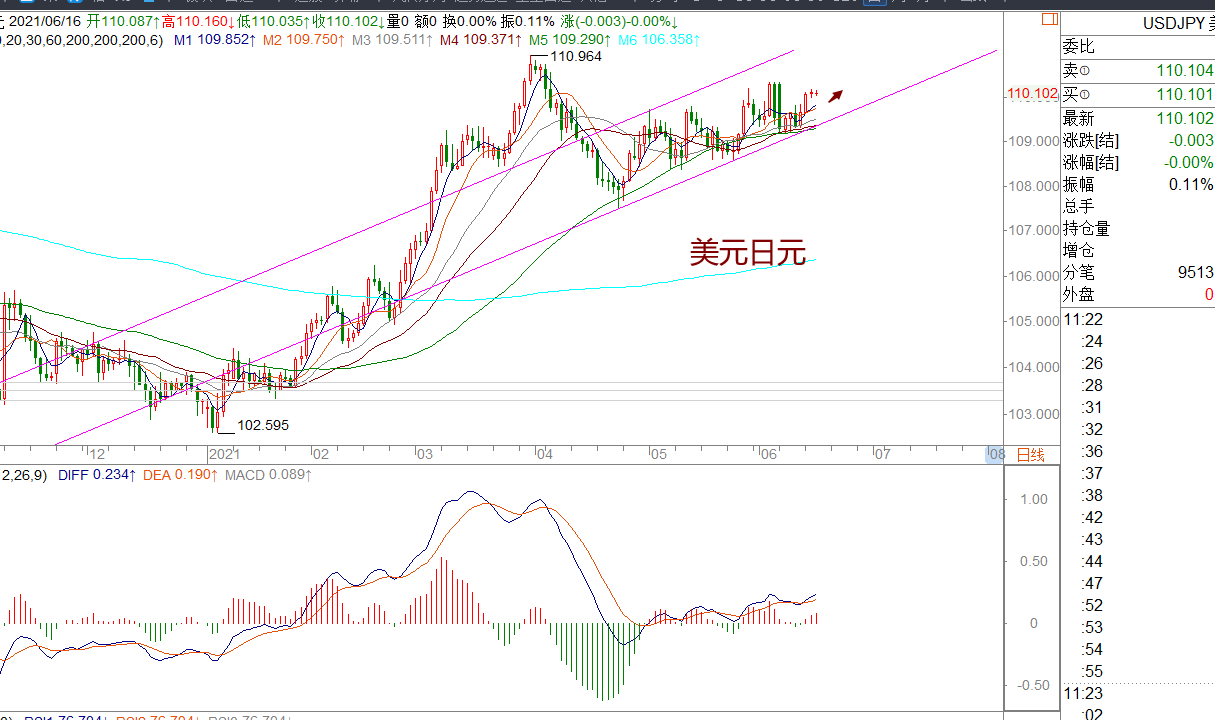The image size is (1215, 720).
Task: Click the 涨幅[结] value -0.00%
Action: (x=1188, y=162)
